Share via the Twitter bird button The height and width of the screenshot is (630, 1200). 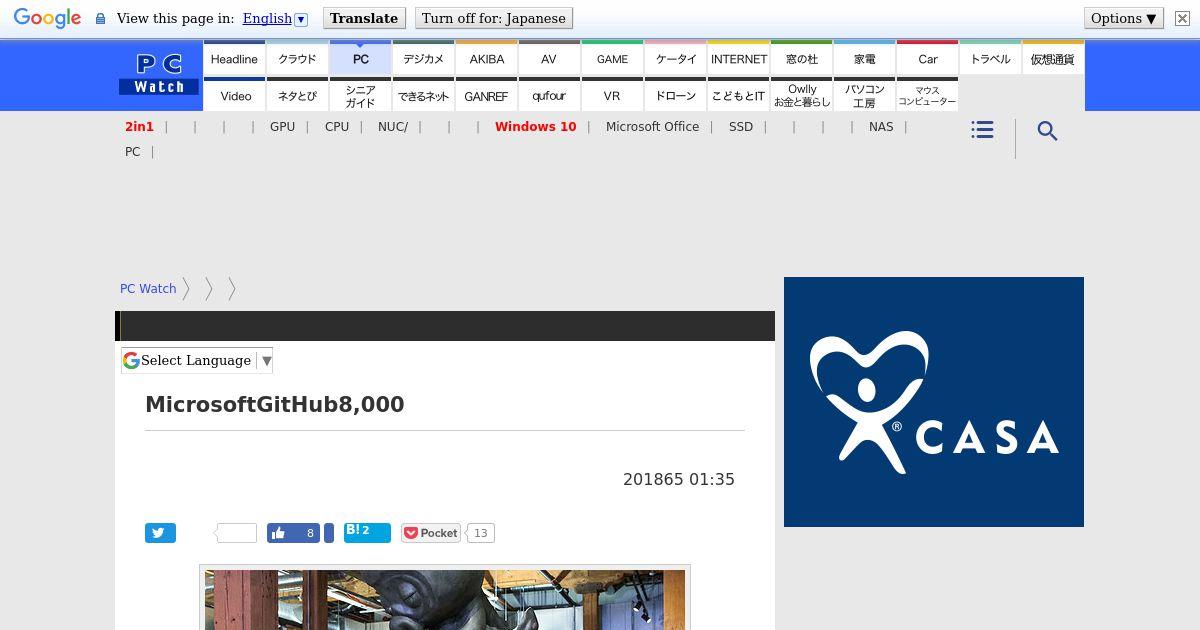coord(160,533)
